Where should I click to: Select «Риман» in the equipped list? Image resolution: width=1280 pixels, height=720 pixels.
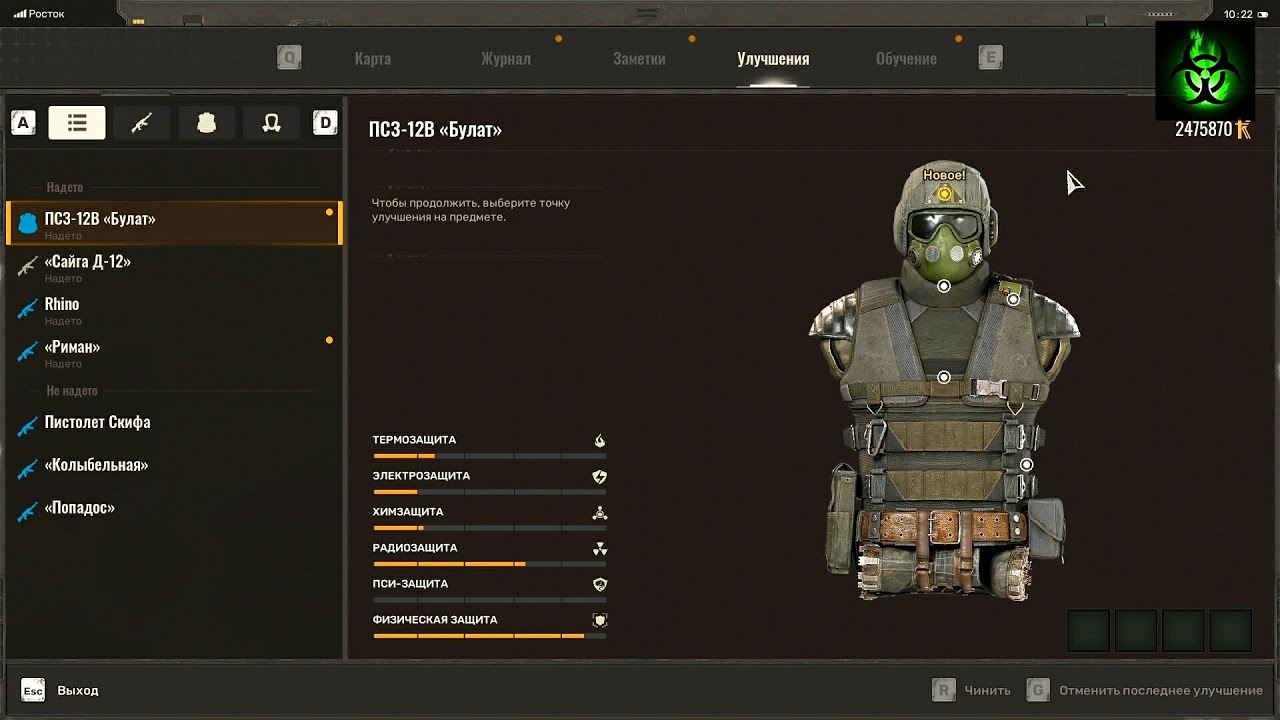[174, 352]
